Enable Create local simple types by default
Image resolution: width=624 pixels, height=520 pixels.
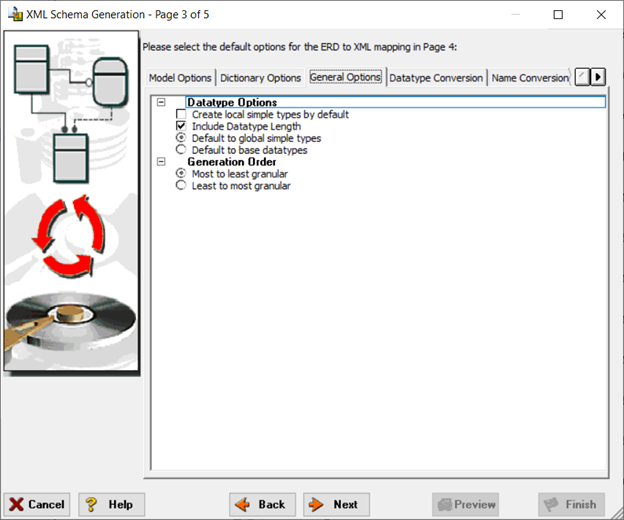pyautogui.click(x=181, y=115)
